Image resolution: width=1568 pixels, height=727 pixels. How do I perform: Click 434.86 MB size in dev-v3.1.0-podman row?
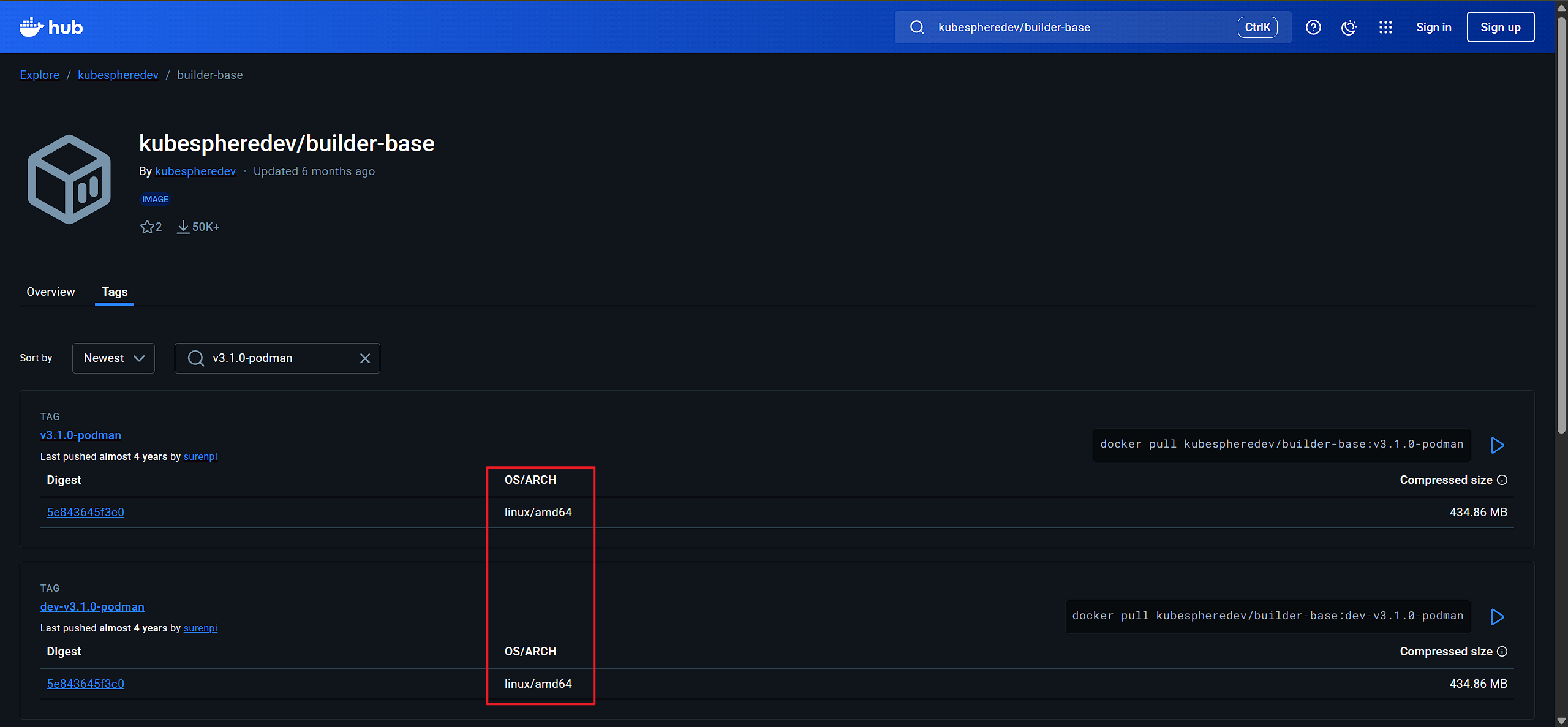[1478, 684]
